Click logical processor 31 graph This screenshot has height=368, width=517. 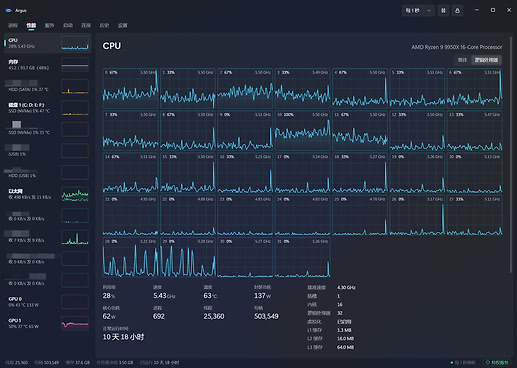[302, 258]
